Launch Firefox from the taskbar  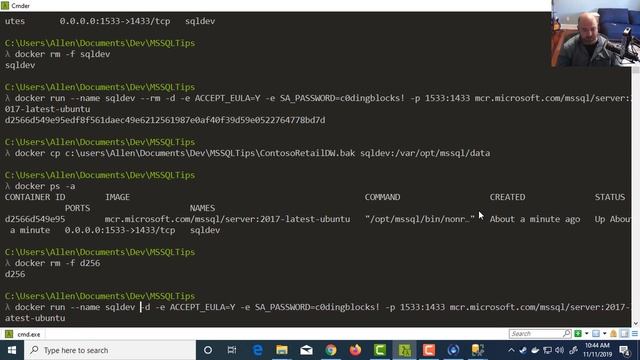355,350
